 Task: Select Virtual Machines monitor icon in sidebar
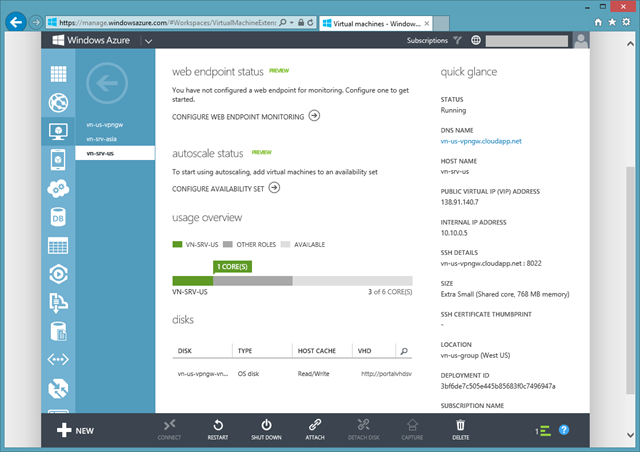[x=58, y=131]
